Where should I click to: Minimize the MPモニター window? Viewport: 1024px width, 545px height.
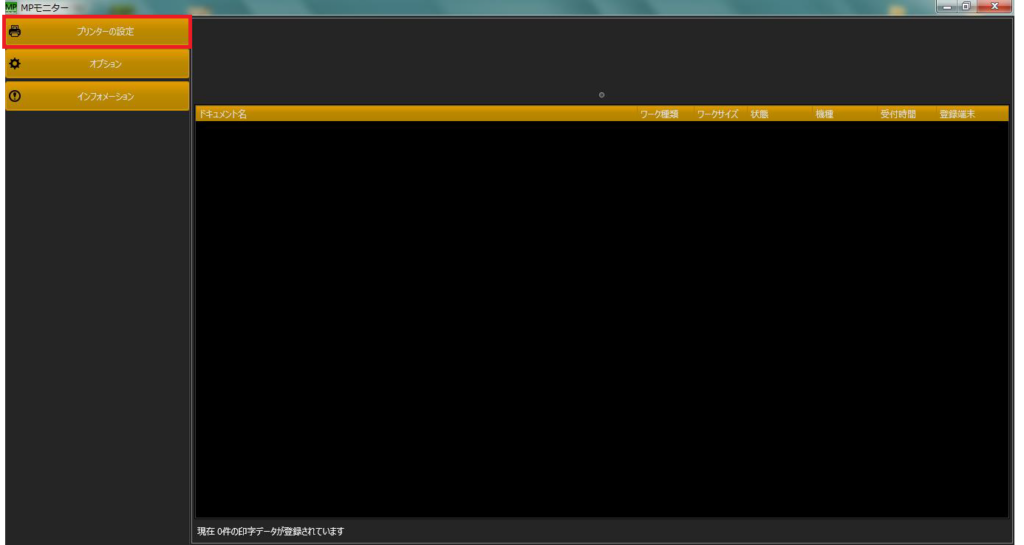coord(947,7)
